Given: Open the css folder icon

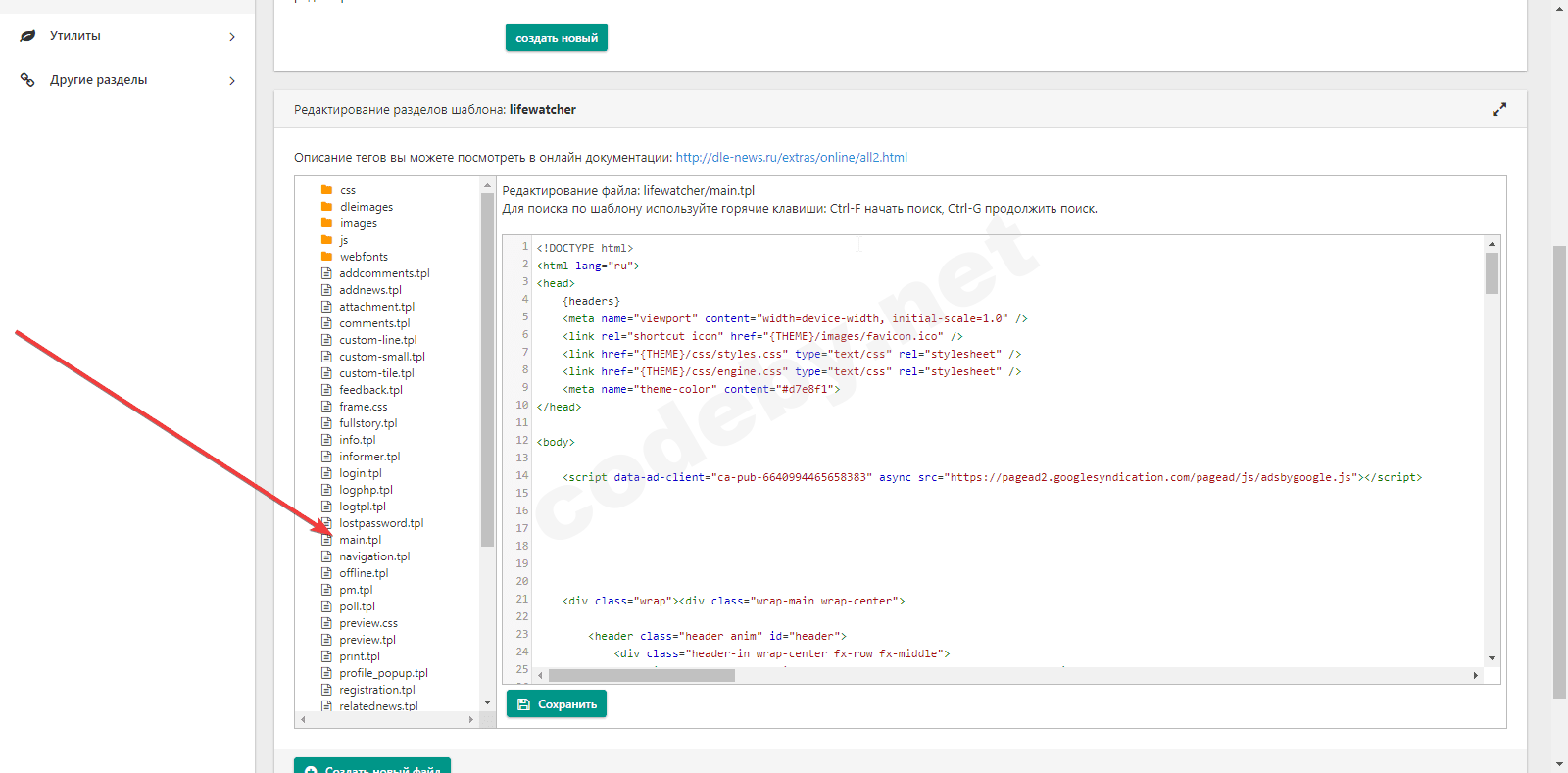Looking at the screenshot, I should (x=326, y=190).
